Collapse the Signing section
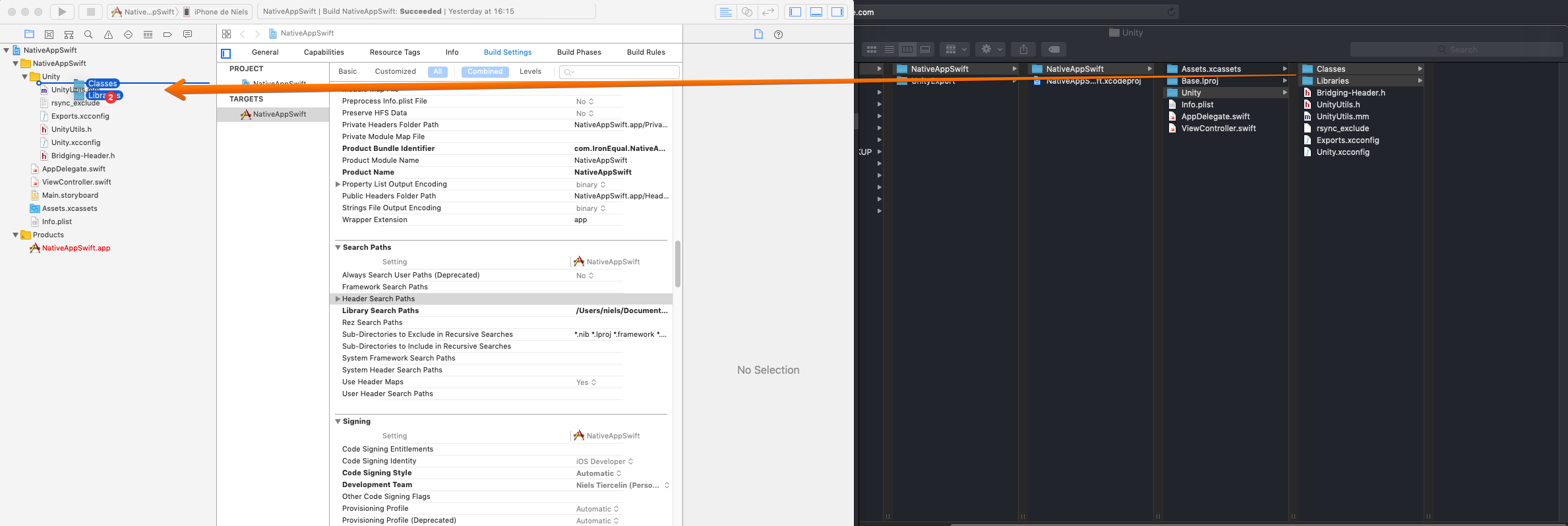 tap(338, 422)
